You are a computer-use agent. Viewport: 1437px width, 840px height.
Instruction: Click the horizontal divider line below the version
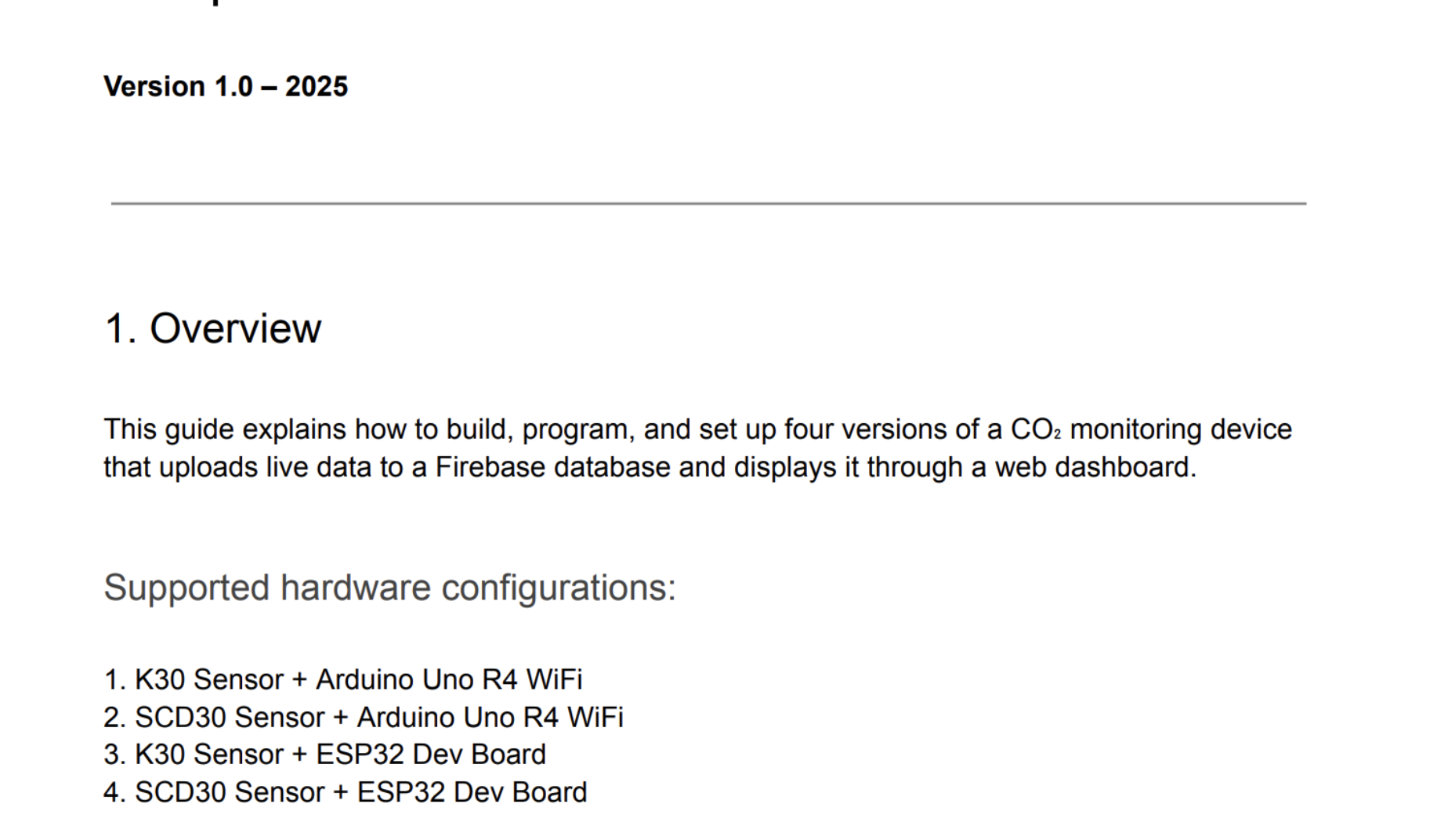point(708,203)
